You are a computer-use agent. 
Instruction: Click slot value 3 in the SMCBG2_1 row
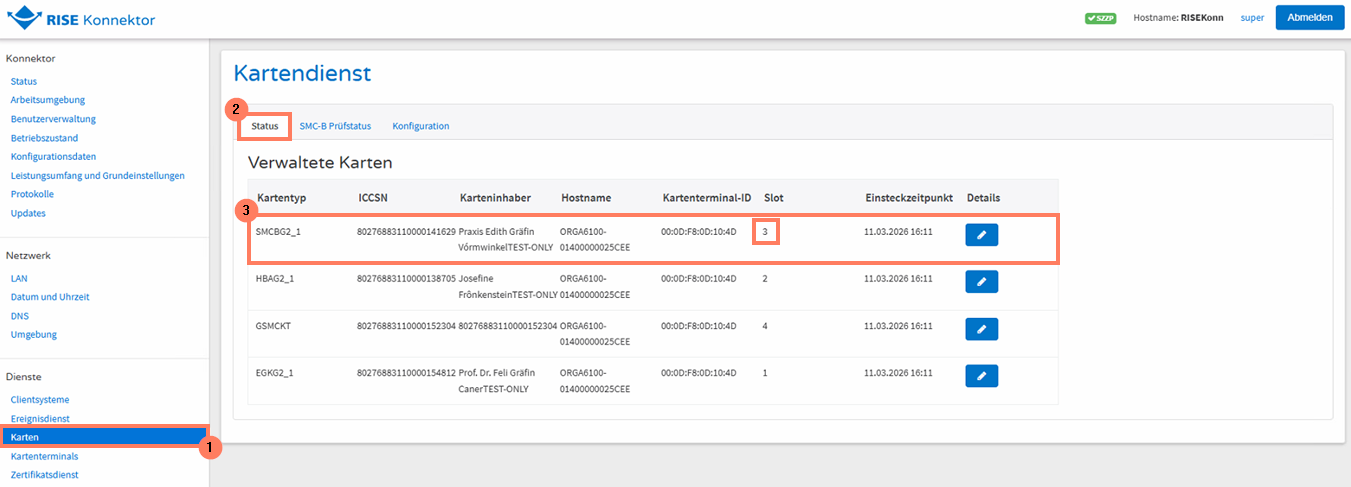pyautogui.click(x=765, y=232)
